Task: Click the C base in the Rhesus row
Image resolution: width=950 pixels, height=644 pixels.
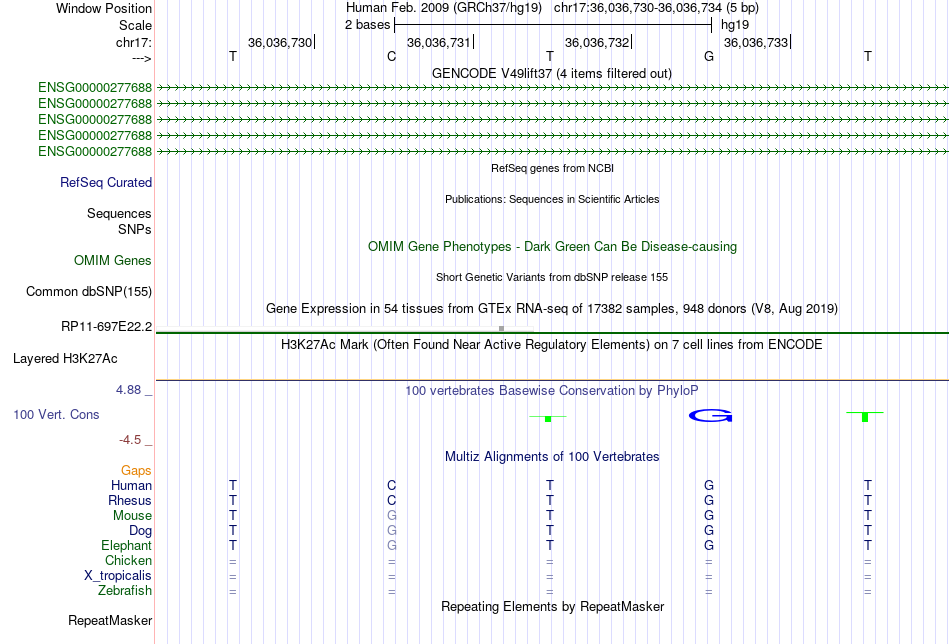Action: 391,500
